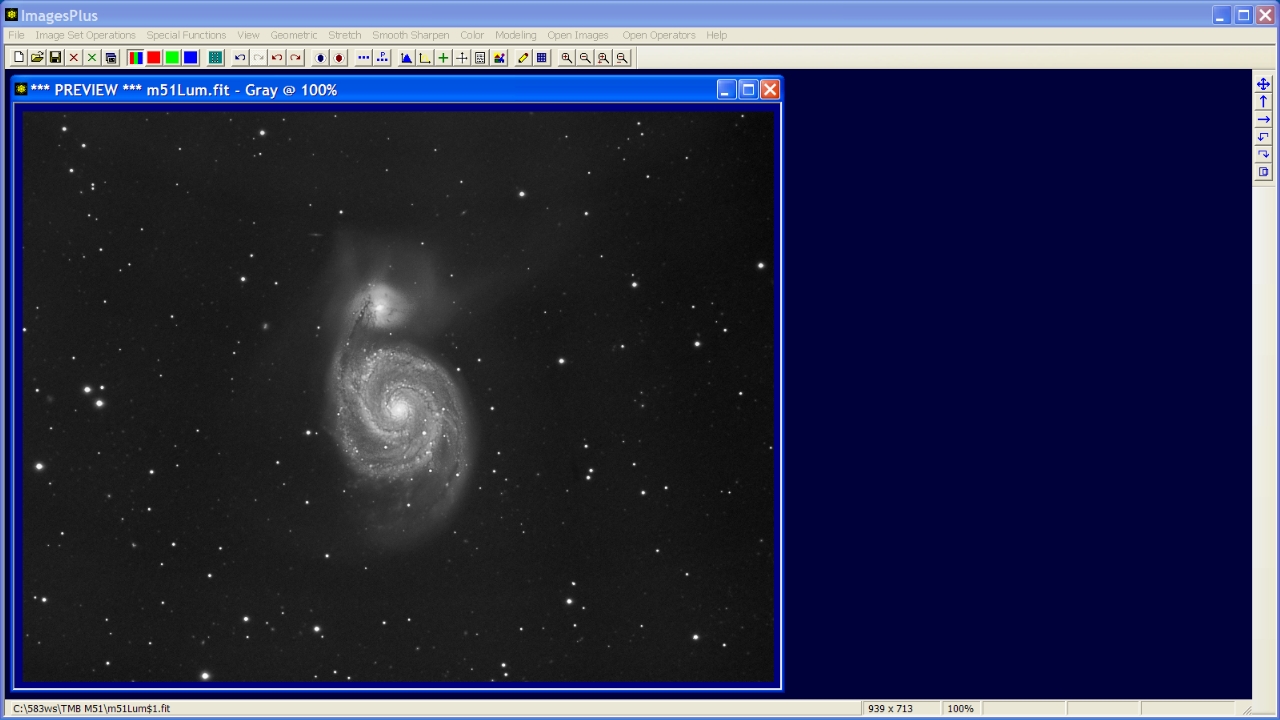Click the ImagesPlus application icon in title bar
1280x720 pixels.
point(12,15)
